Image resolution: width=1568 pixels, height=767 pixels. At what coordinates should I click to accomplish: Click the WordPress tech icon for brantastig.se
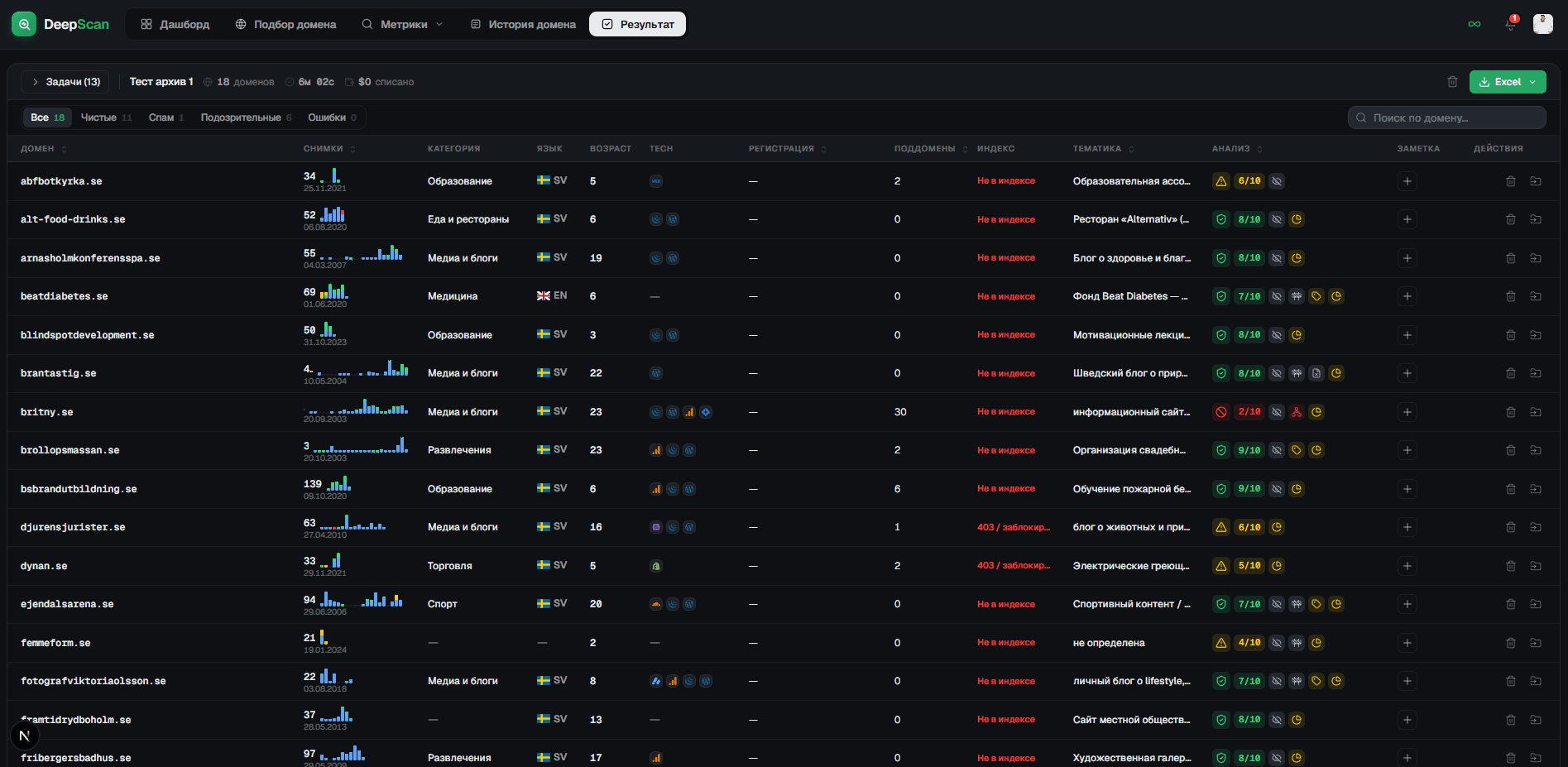[656, 373]
